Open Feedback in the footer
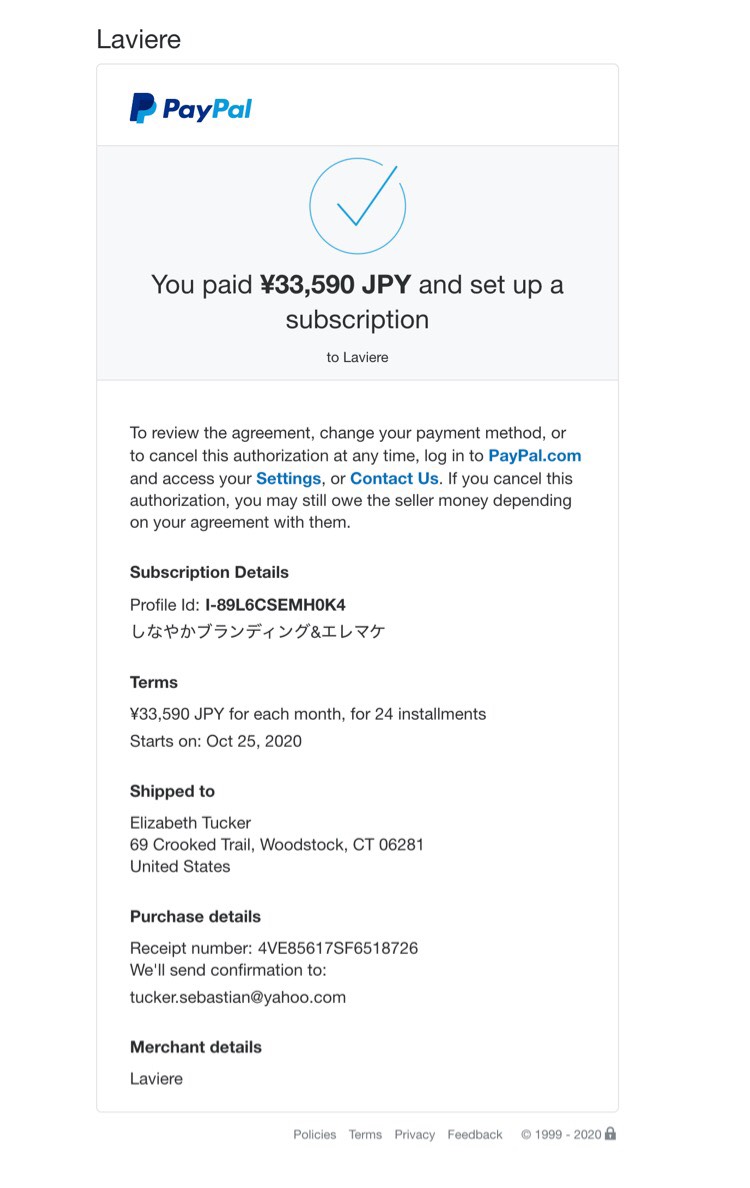This screenshot has height=1188, width=750. 475,1134
